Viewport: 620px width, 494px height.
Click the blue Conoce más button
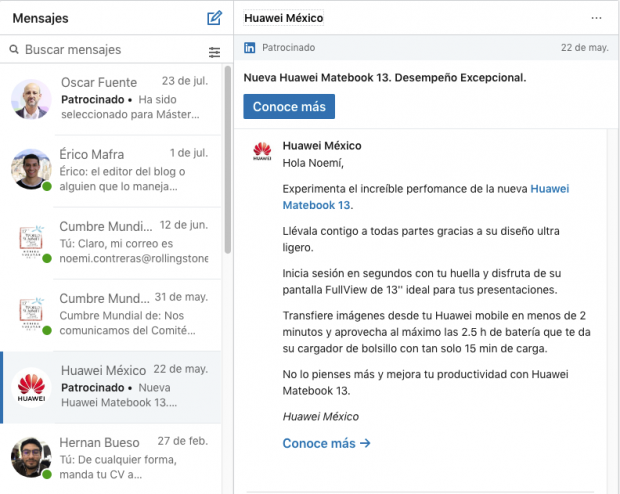tap(289, 106)
